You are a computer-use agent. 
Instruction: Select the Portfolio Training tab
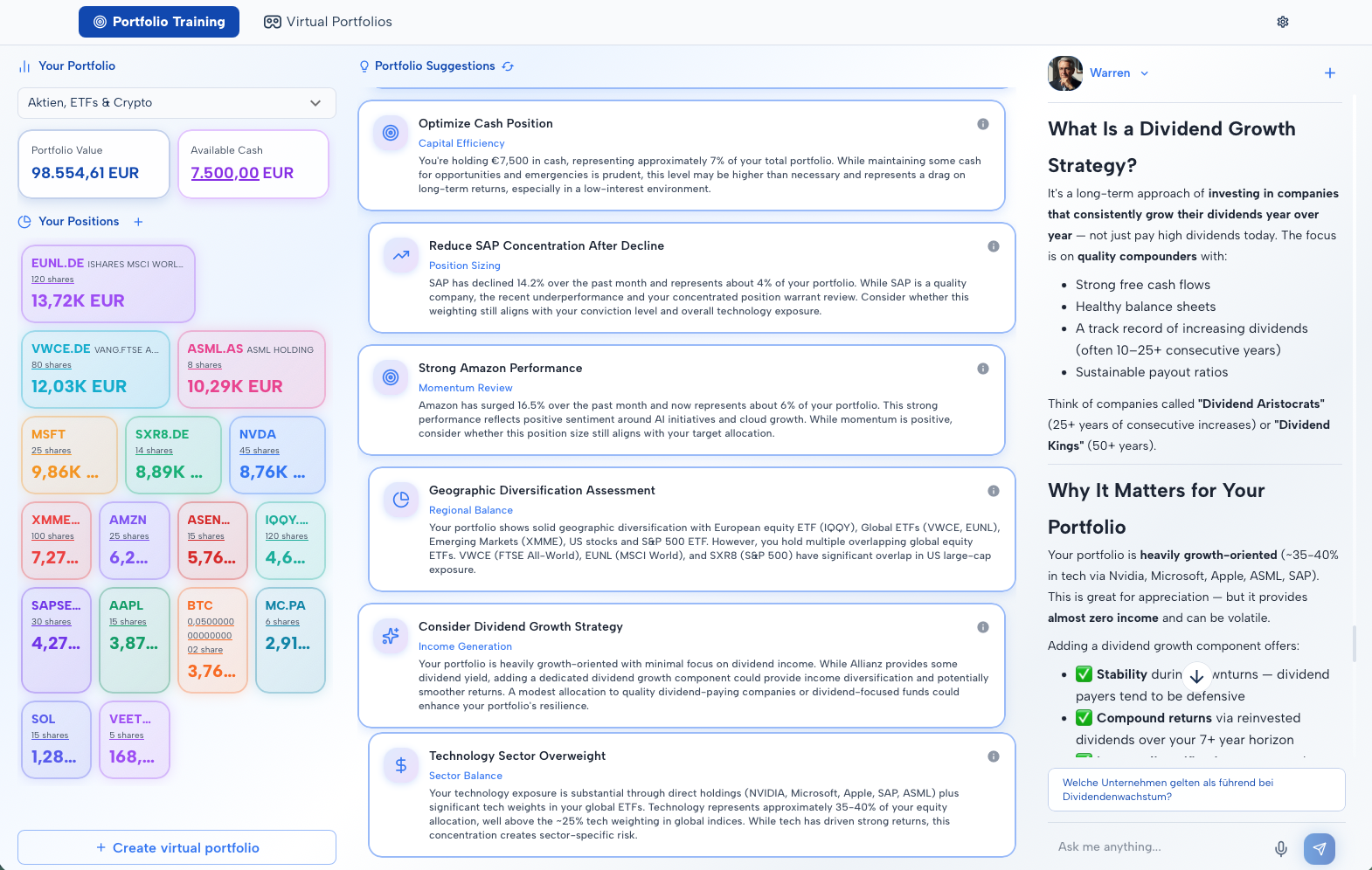pyautogui.click(x=159, y=22)
